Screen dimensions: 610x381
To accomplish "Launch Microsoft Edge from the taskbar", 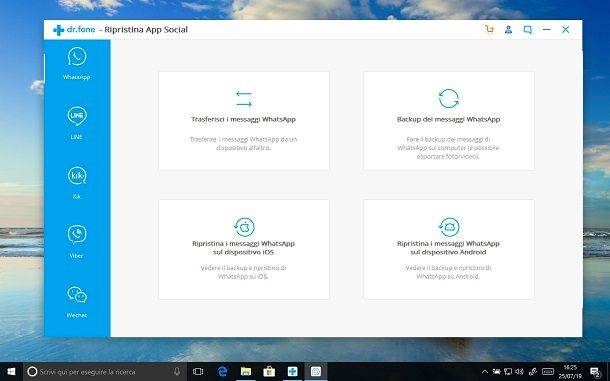I will click(x=223, y=372).
